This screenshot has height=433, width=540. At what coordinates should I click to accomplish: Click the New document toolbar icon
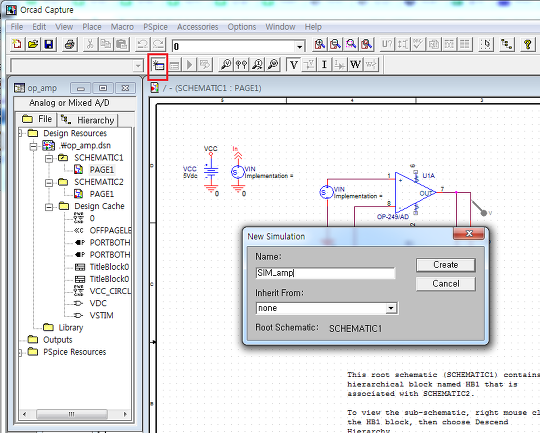(x=17, y=44)
